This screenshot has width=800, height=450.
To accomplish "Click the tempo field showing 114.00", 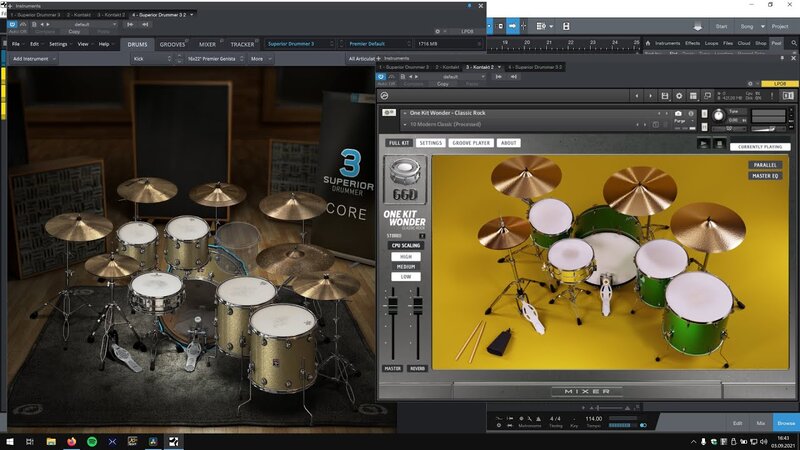I will pos(593,418).
